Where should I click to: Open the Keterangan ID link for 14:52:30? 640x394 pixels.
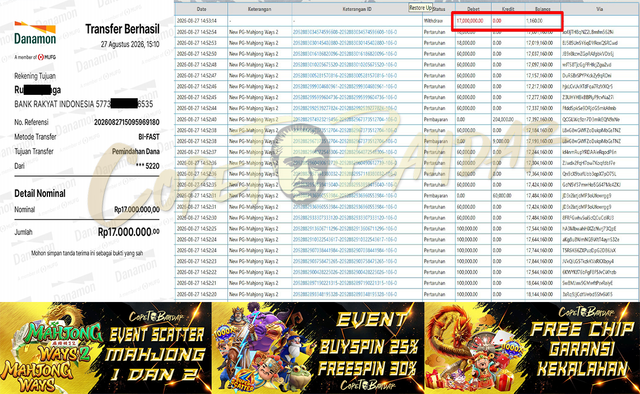pos(344,218)
